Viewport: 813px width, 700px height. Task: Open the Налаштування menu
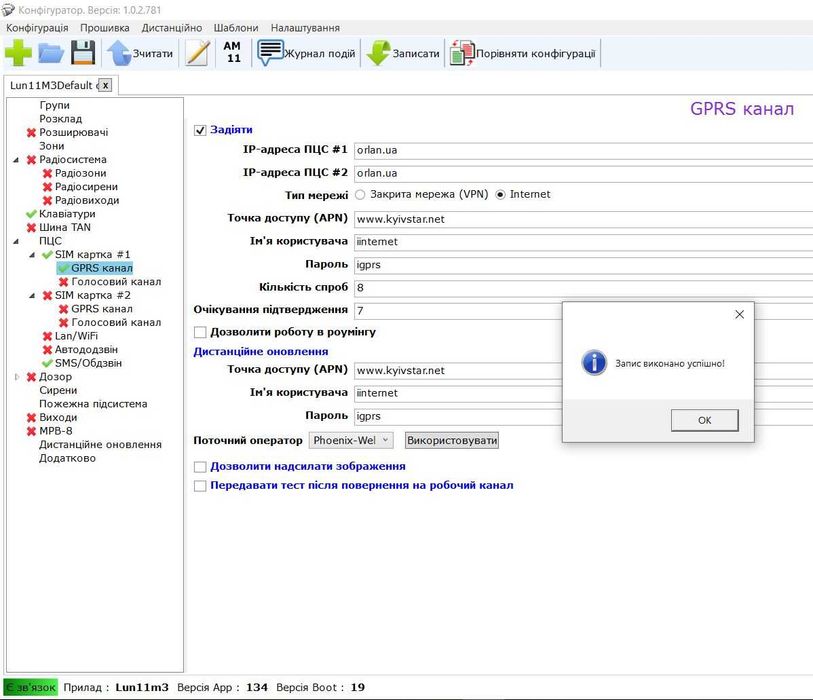[305, 28]
